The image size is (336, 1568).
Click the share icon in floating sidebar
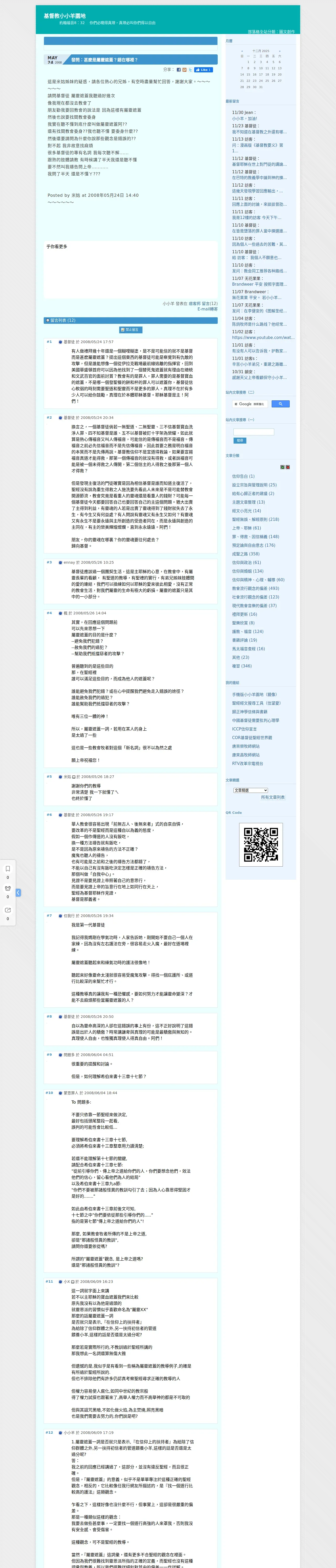coord(8,910)
